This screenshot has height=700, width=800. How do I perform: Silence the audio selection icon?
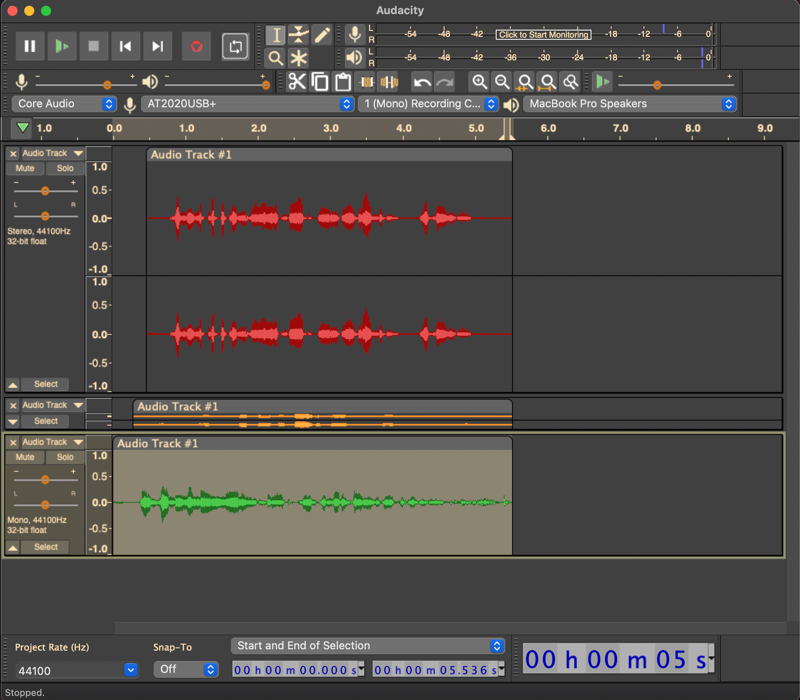[x=389, y=82]
